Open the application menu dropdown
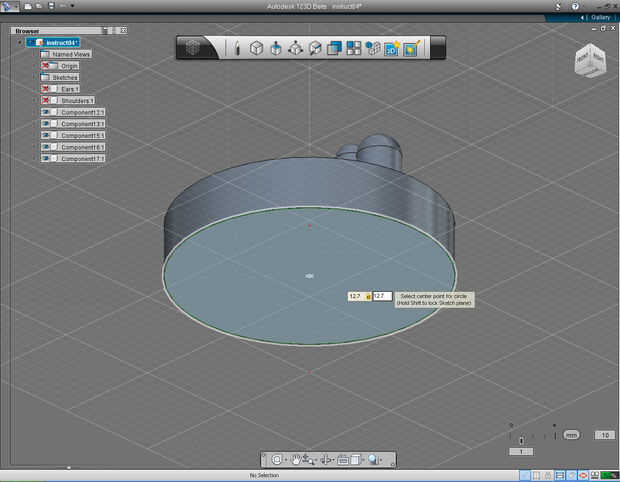620x482 pixels. tap(9, 6)
